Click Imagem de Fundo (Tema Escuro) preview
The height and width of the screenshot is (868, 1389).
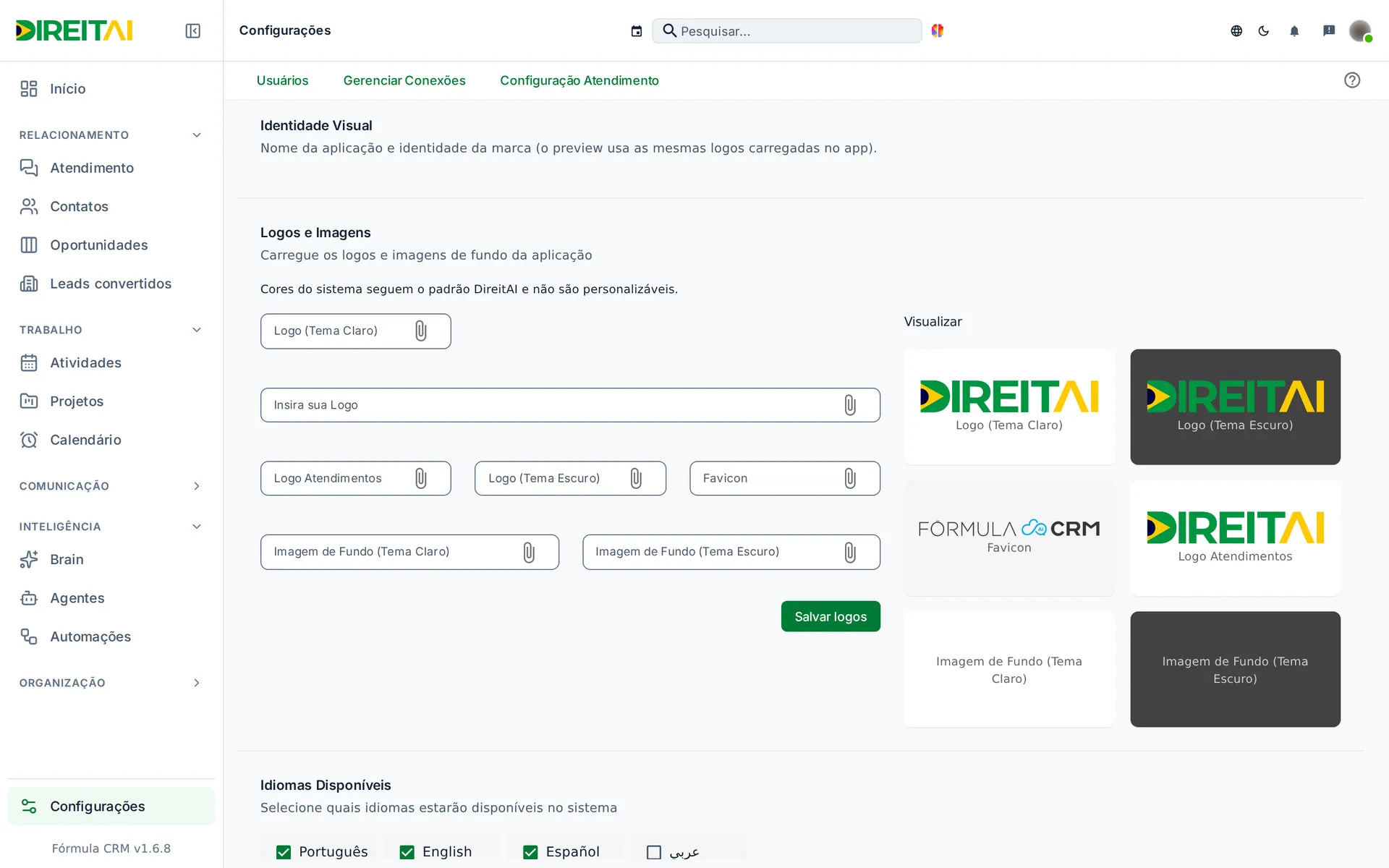(1236, 670)
